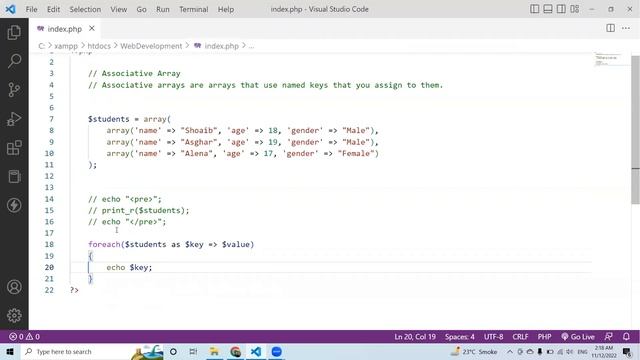Click the VS Code logo in title bar
640x360 pixels.
click(x=10, y=9)
